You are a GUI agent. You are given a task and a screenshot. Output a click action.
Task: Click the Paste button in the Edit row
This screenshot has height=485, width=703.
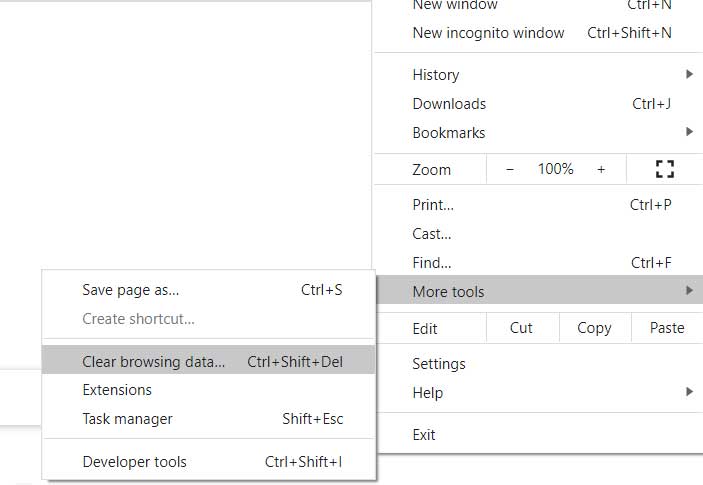[667, 328]
